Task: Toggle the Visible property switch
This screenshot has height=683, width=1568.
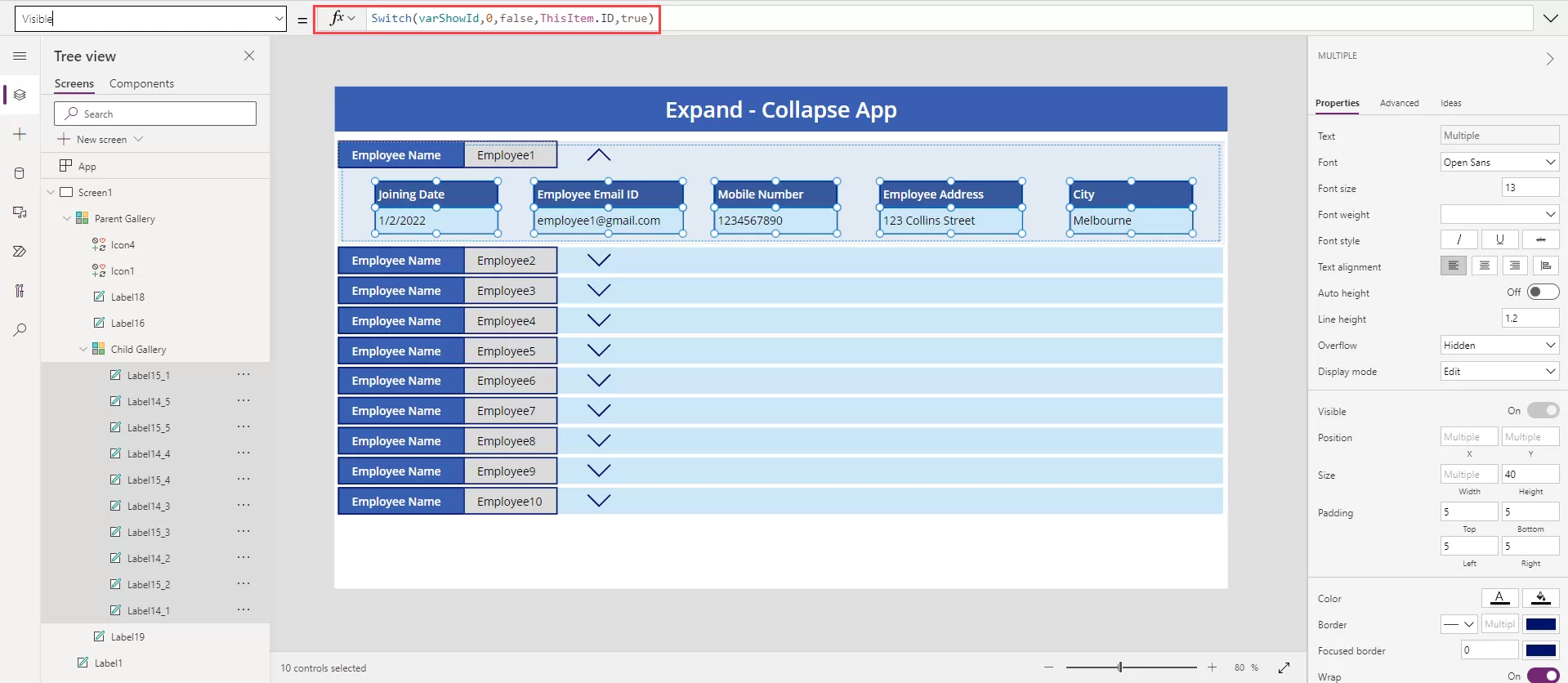Action: [1543, 411]
